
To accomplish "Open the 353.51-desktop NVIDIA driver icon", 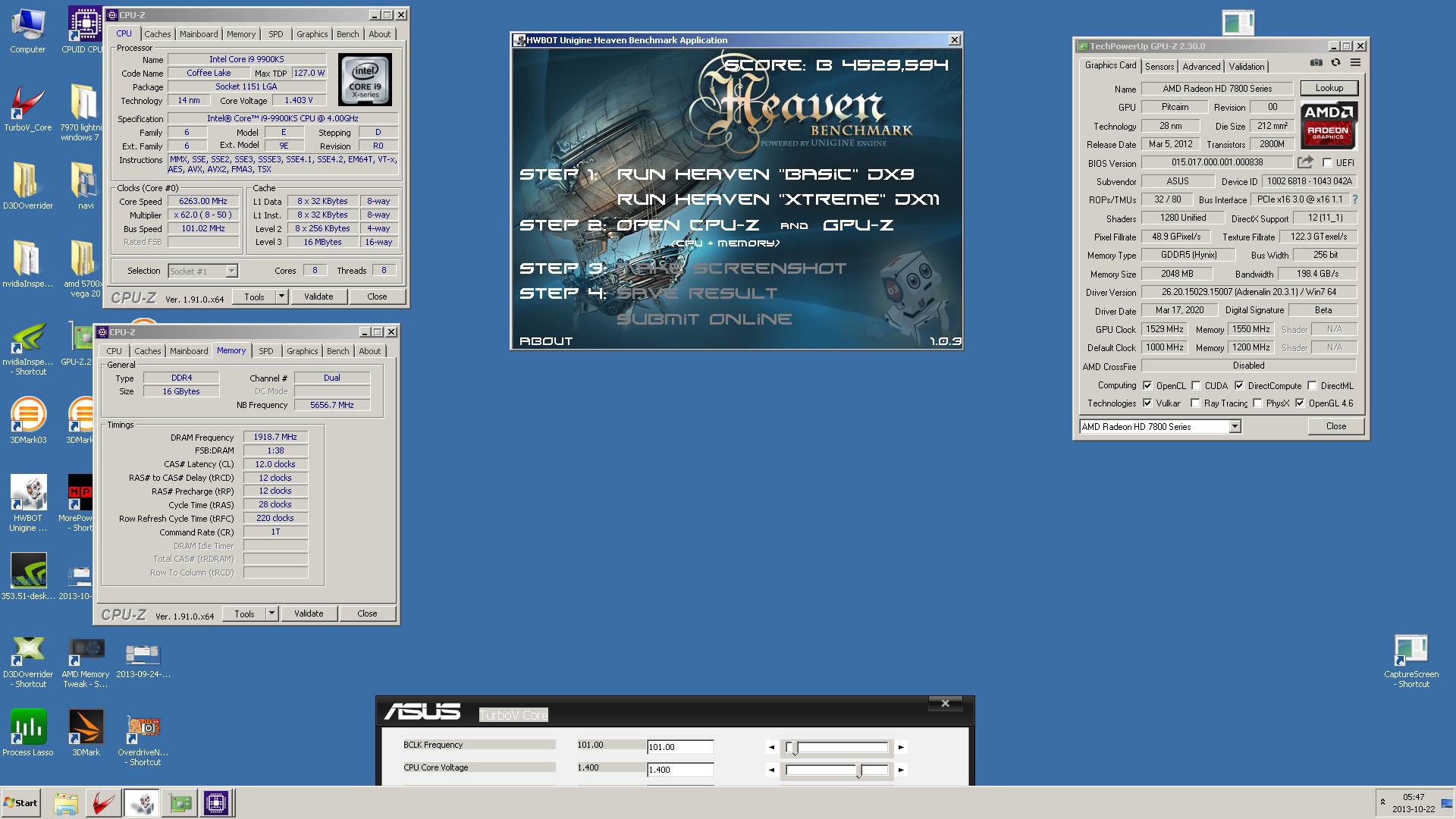I will (27, 576).
